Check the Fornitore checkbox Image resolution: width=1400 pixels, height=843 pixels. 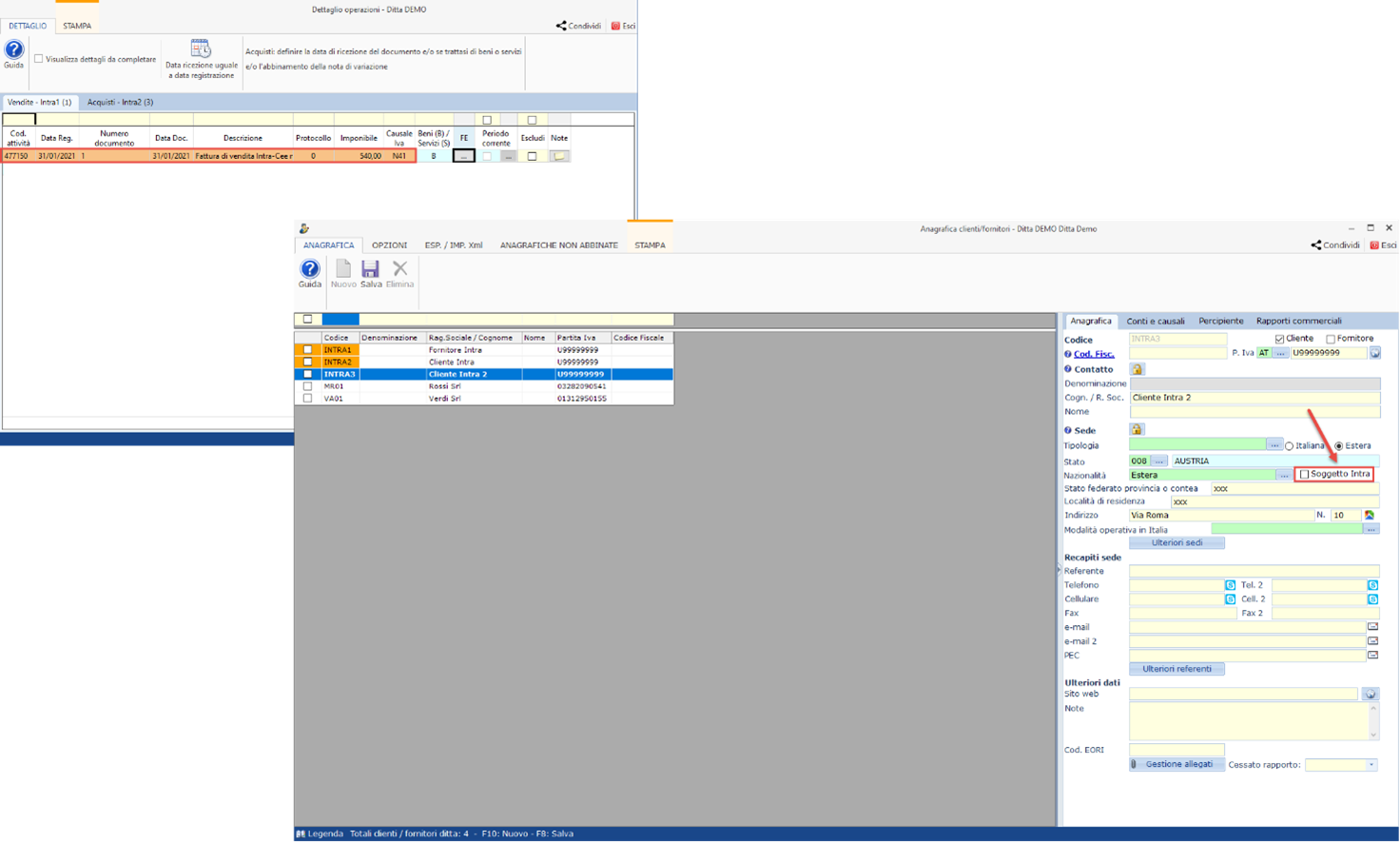click(1331, 339)
